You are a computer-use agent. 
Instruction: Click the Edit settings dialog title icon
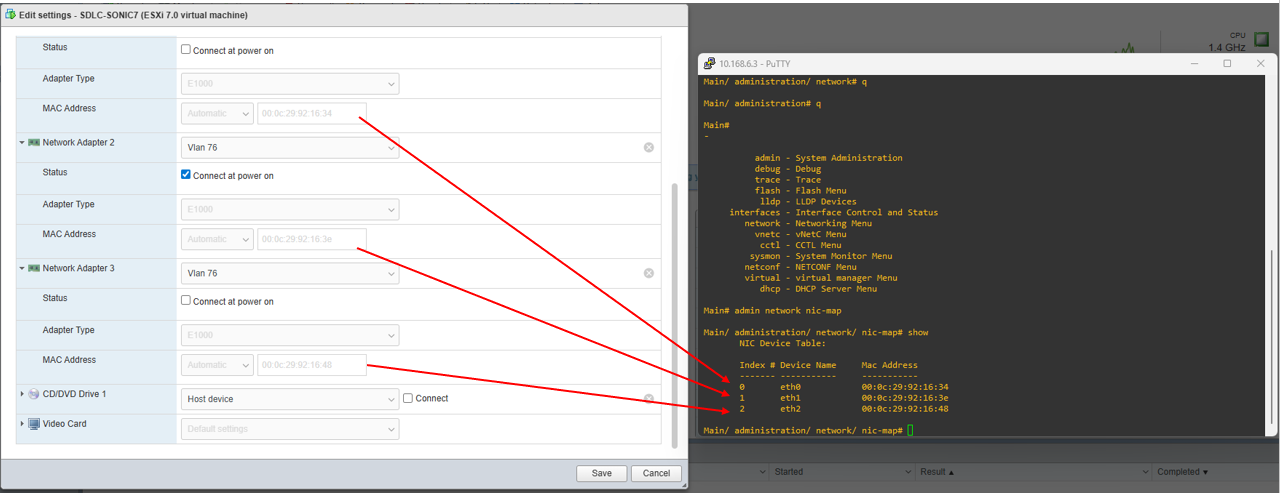11,15
